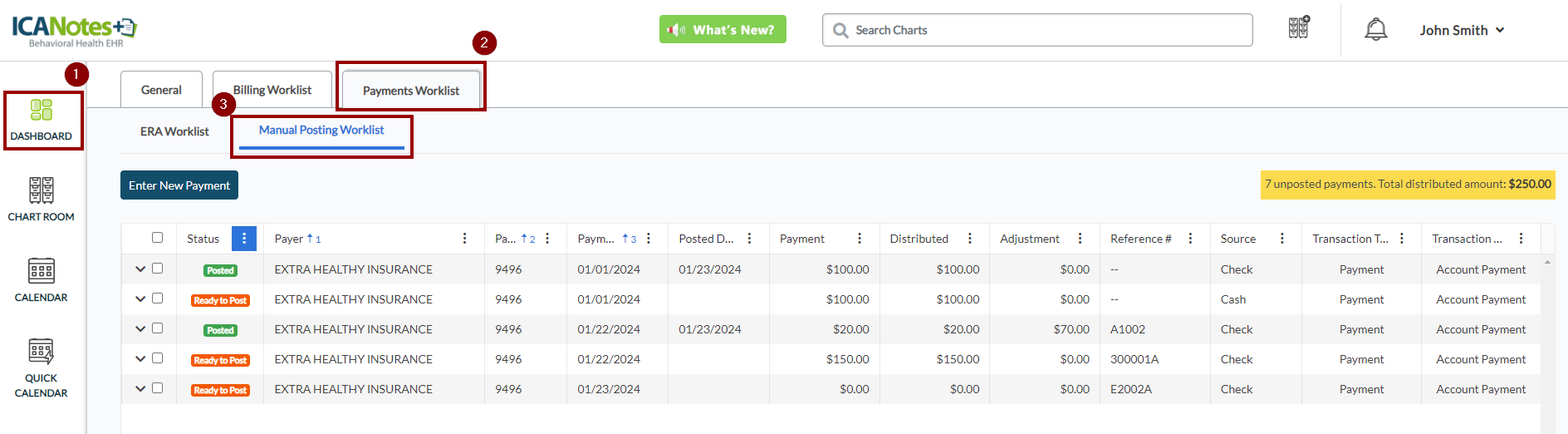Click the notification bell icon
The image size is (1568, 434).
point(1375,30)
